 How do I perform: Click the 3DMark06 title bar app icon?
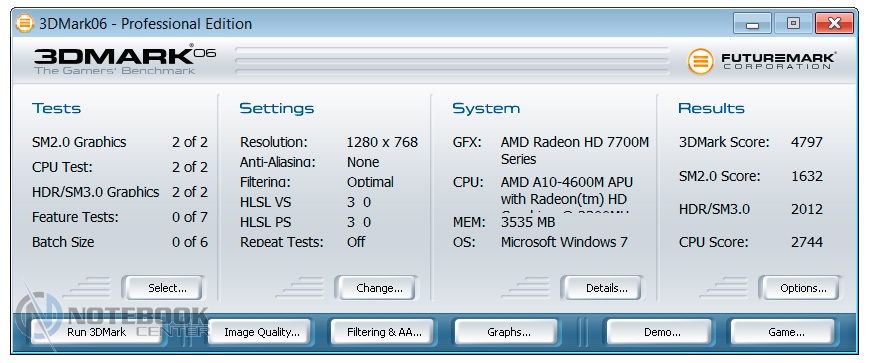click(25, 23)
